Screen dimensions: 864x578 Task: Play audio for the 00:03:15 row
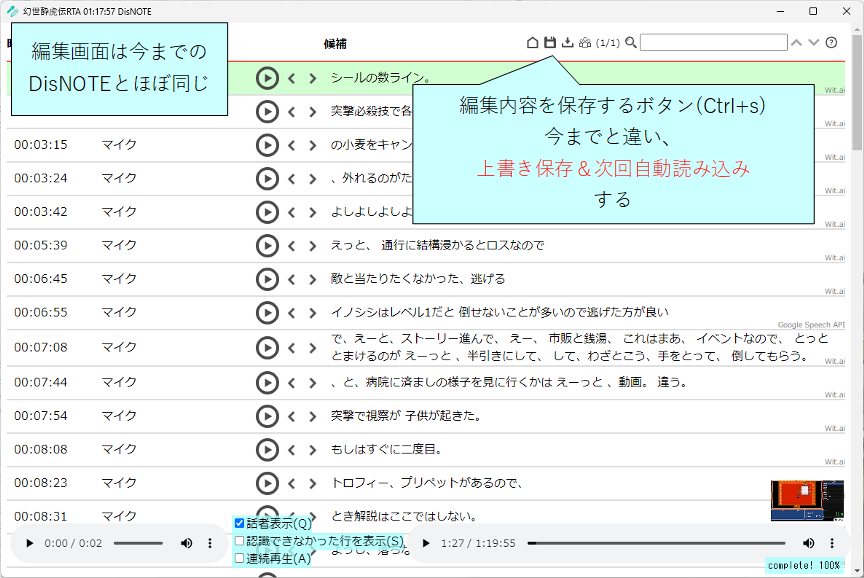point(267,145)
